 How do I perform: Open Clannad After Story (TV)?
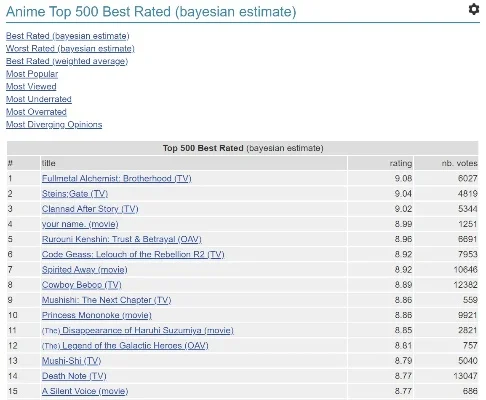[x=90, y=209]
